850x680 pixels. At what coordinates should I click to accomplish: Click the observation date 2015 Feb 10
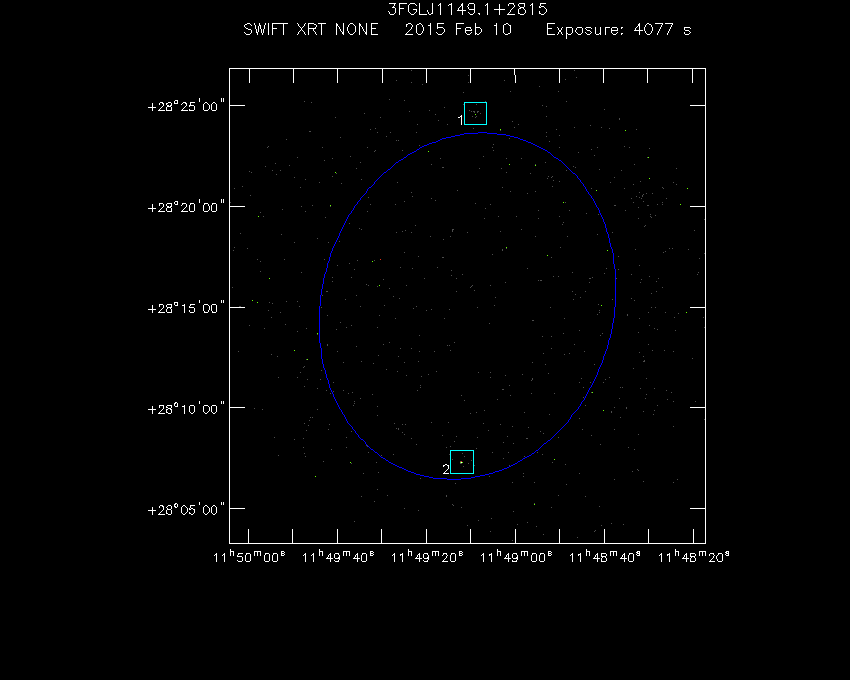click(458, 29)
